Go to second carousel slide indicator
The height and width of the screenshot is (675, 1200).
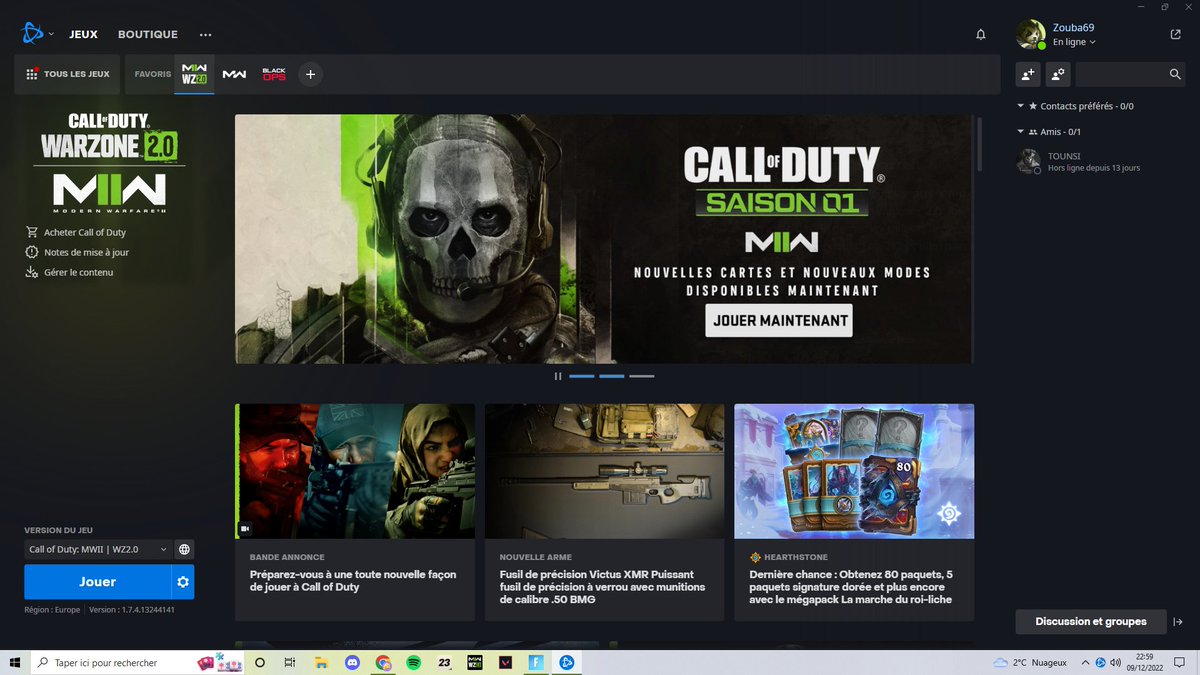612,376
